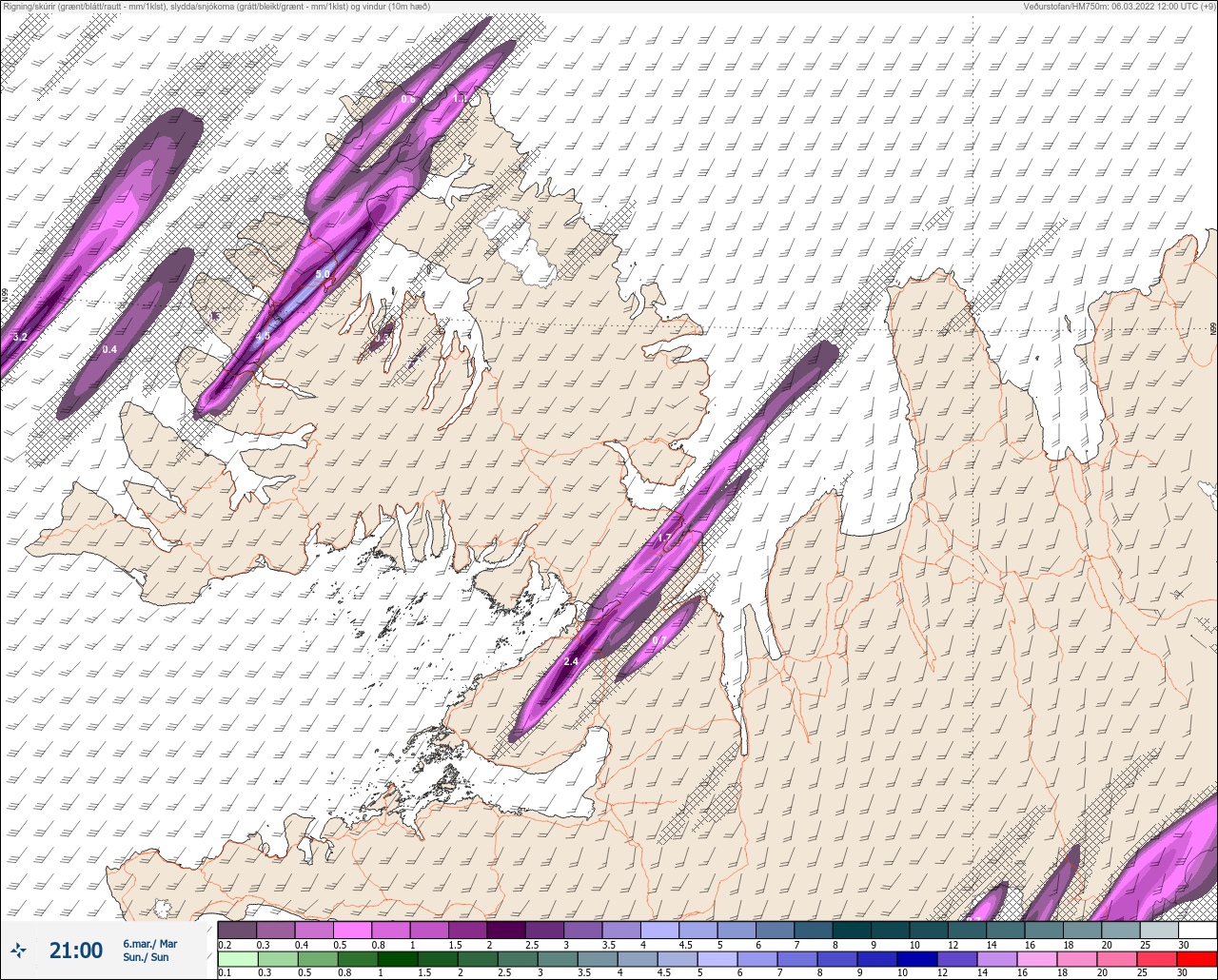This screenshot has width=1218, height=980.
Task: Click the 2.4 precipitation value on the map
Action: (x=571, y=661)
